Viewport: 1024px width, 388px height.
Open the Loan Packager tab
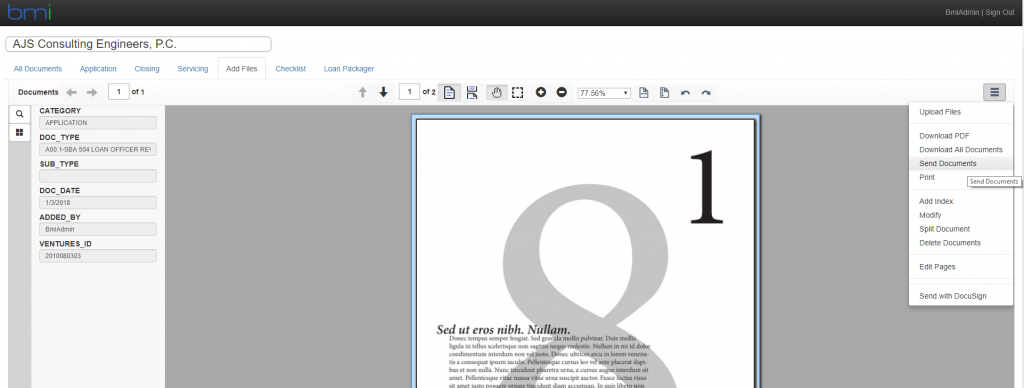349,69
